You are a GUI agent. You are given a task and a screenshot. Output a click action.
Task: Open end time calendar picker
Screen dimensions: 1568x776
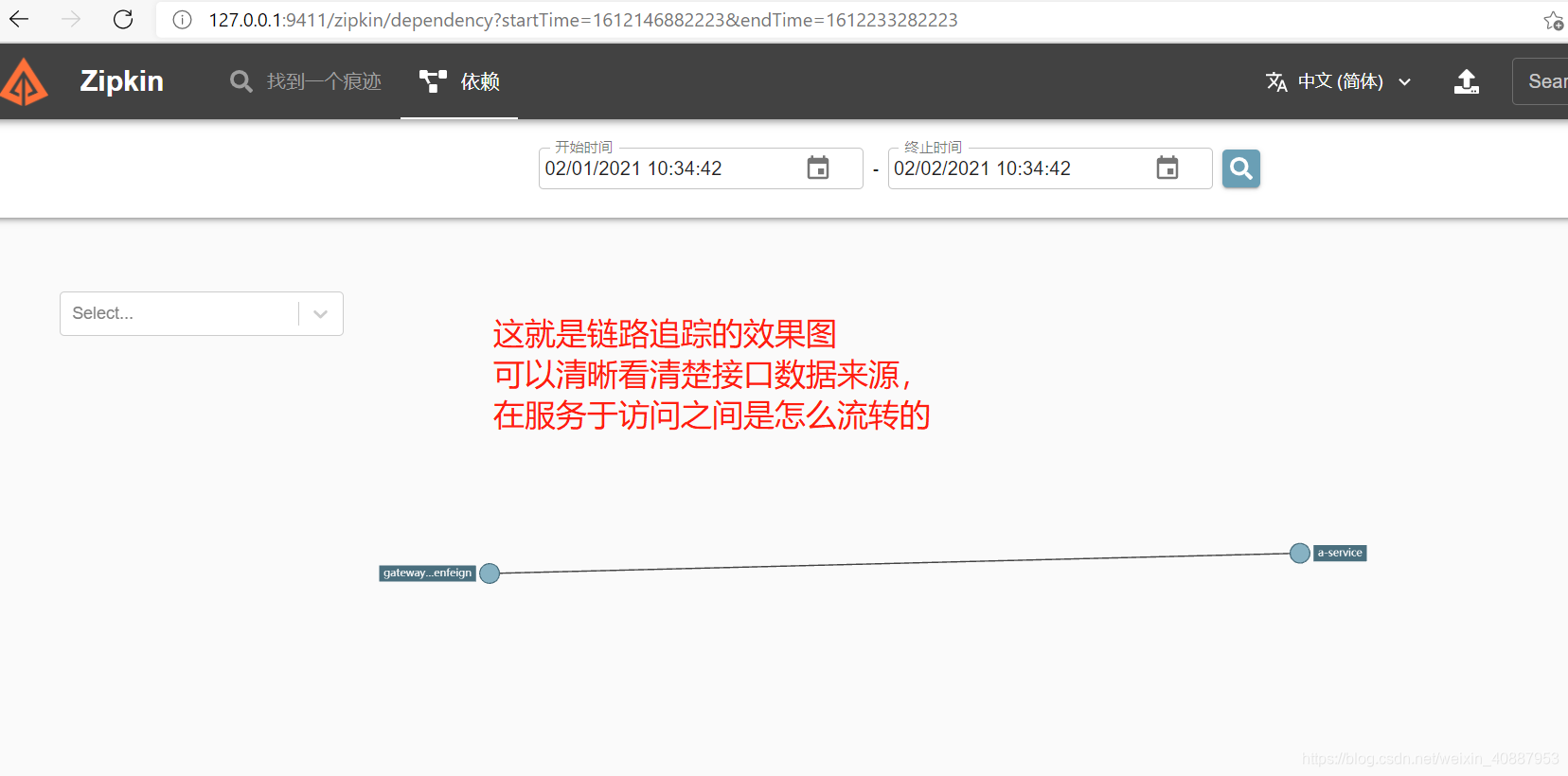coord(1167,168)
